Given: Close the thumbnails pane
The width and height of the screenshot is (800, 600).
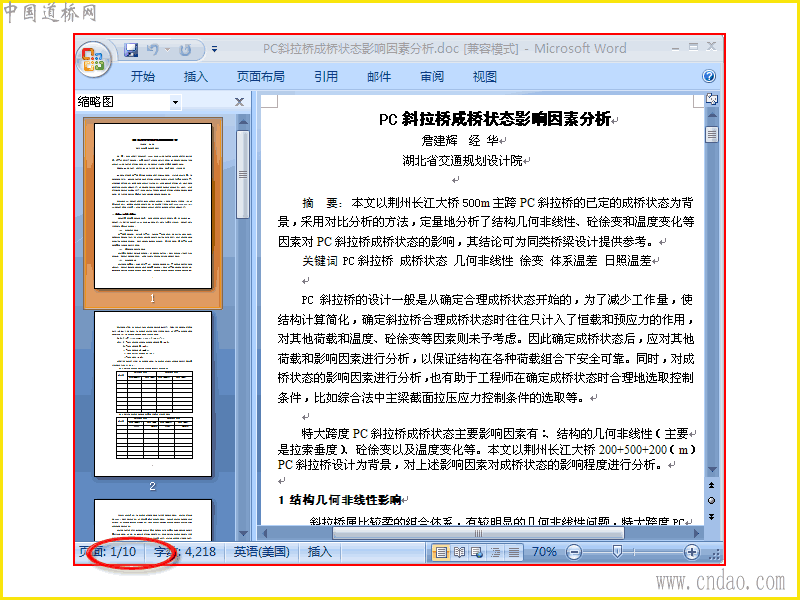Looking at the screenshot, I should point(239,102).
